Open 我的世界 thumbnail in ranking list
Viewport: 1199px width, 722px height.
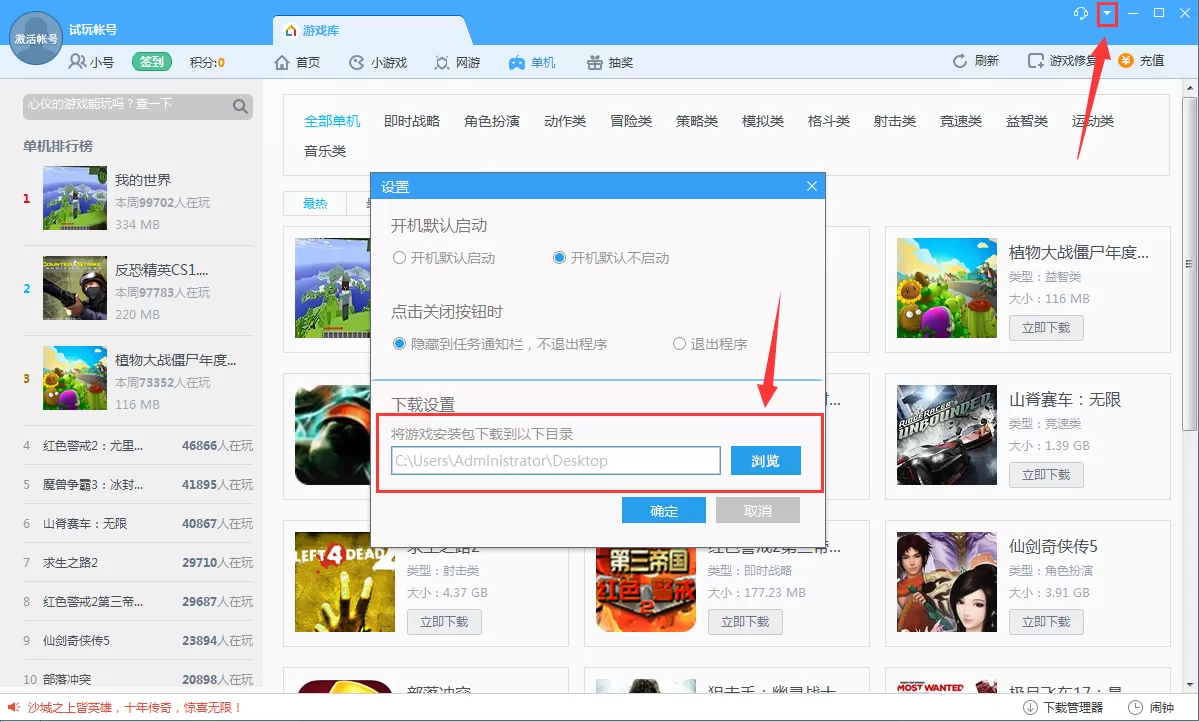click(75, 198)
